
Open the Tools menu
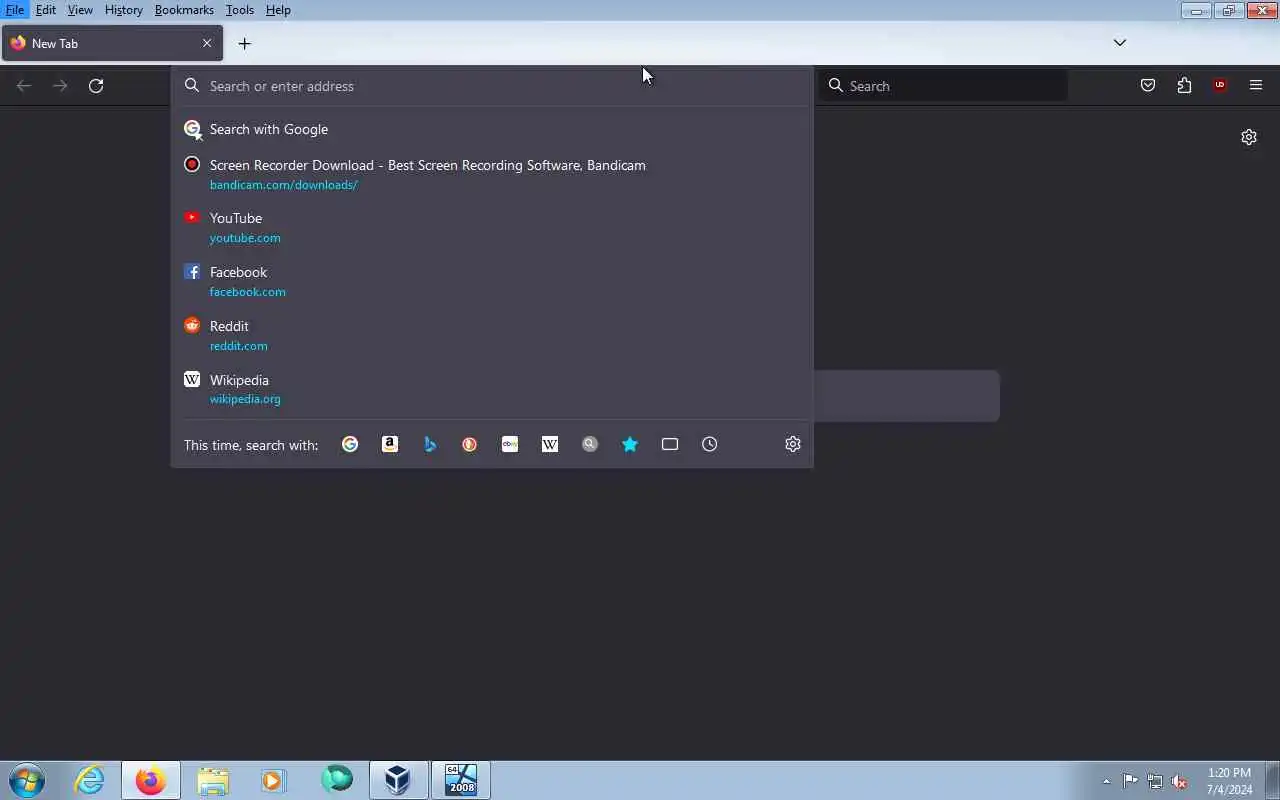(x=240, y=10)
